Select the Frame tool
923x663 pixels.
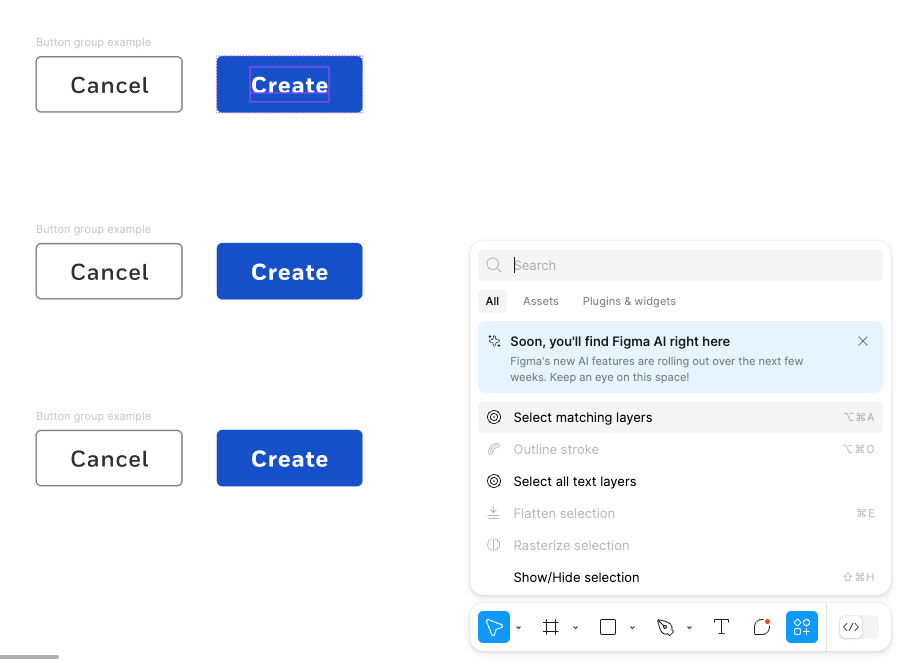pos(550,627)
